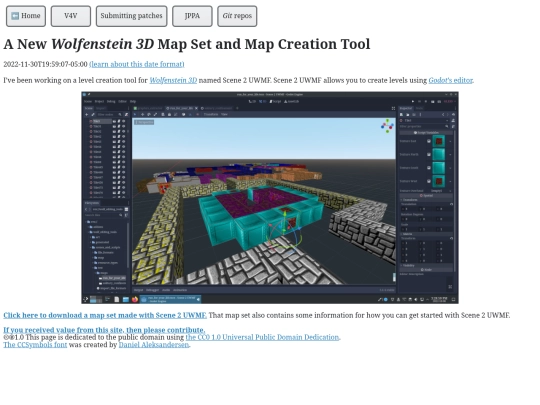Open the Git repos navigation button
This screenshot has width=540, height=405.
[x=237, y=16]
